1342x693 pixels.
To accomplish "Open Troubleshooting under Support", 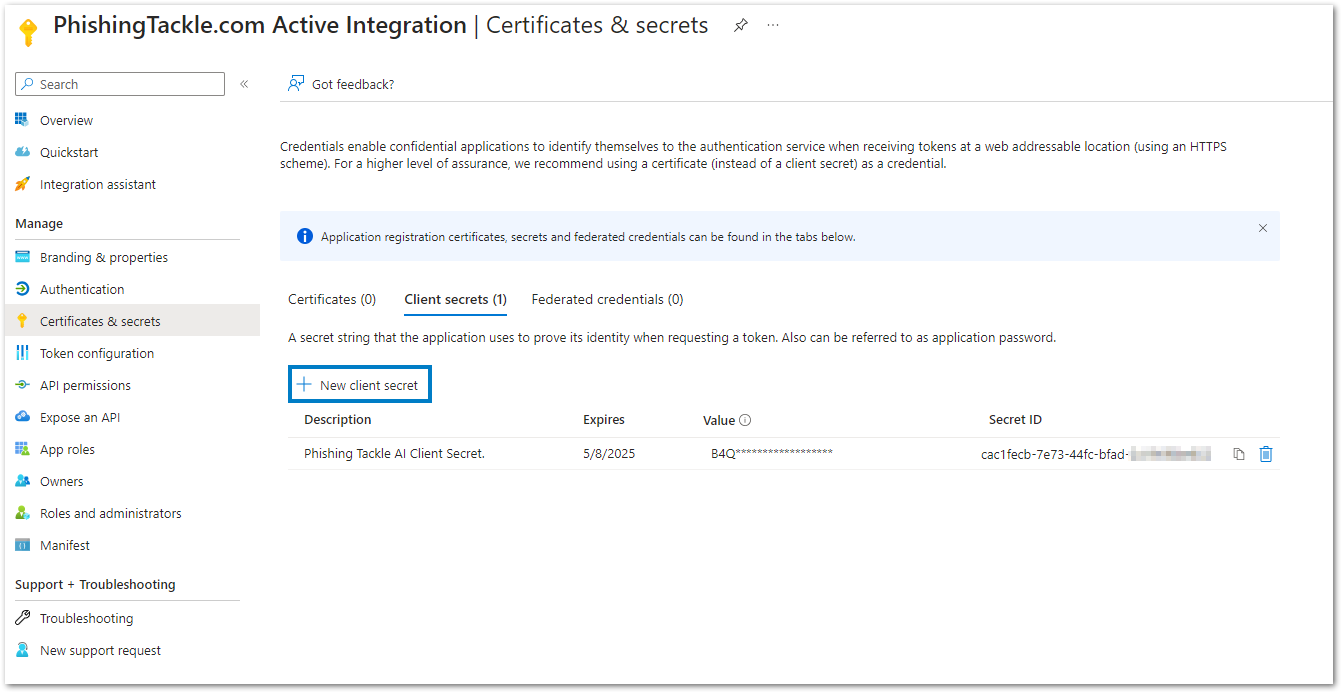I will (86, 618).
